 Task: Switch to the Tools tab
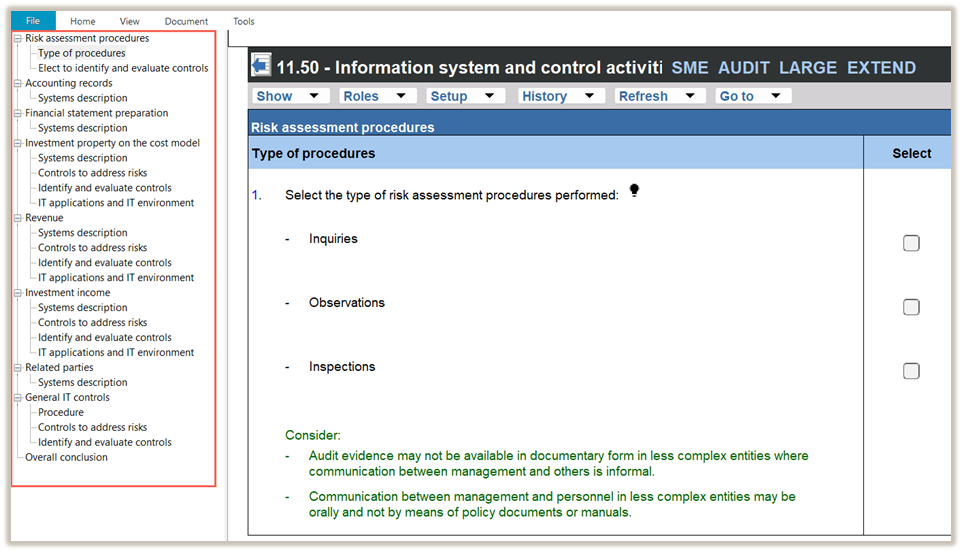pyautogui.click(x=244, y=21)
